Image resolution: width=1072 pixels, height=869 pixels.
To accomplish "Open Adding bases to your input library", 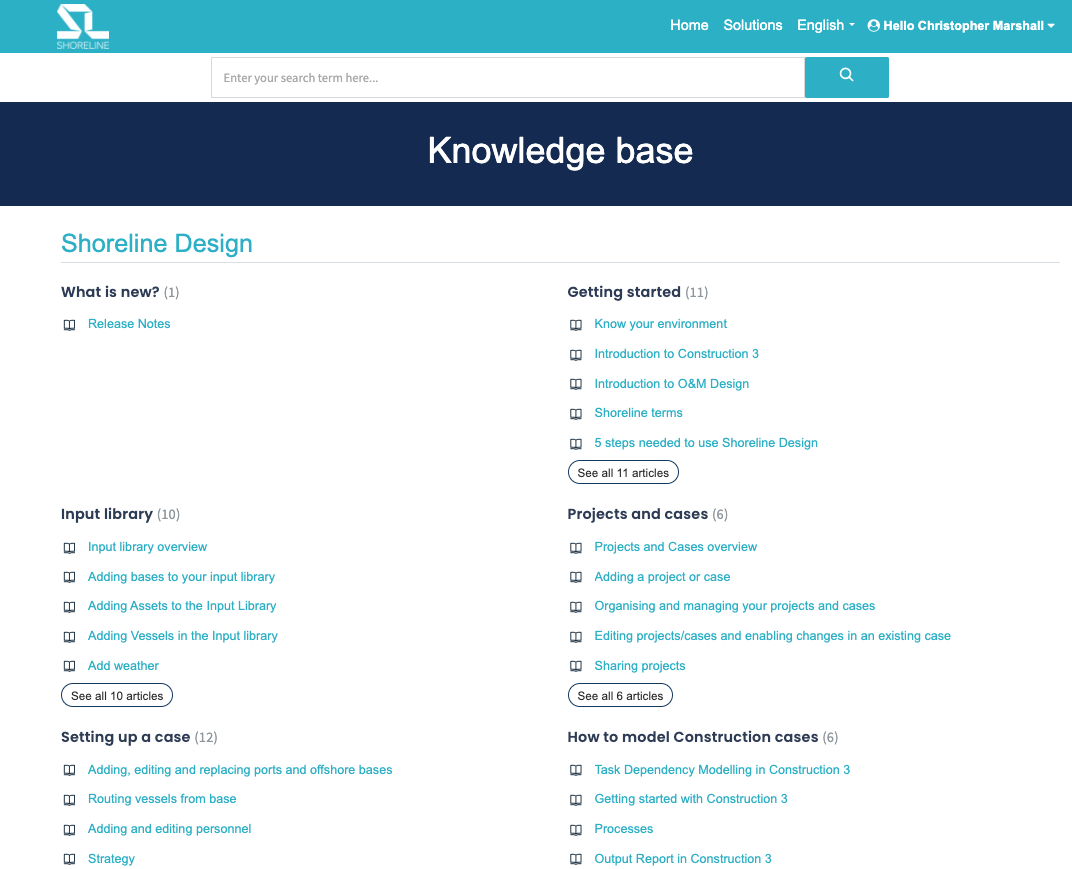I will (x=181, y=577).
